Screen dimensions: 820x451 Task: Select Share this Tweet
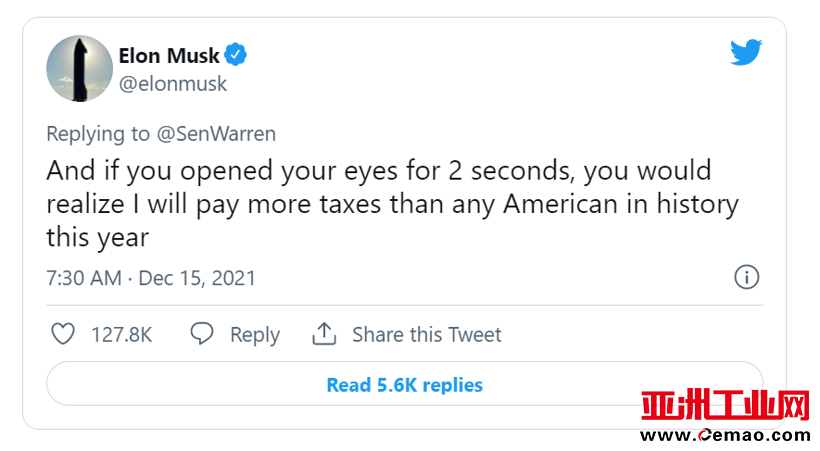click(426, 335)
